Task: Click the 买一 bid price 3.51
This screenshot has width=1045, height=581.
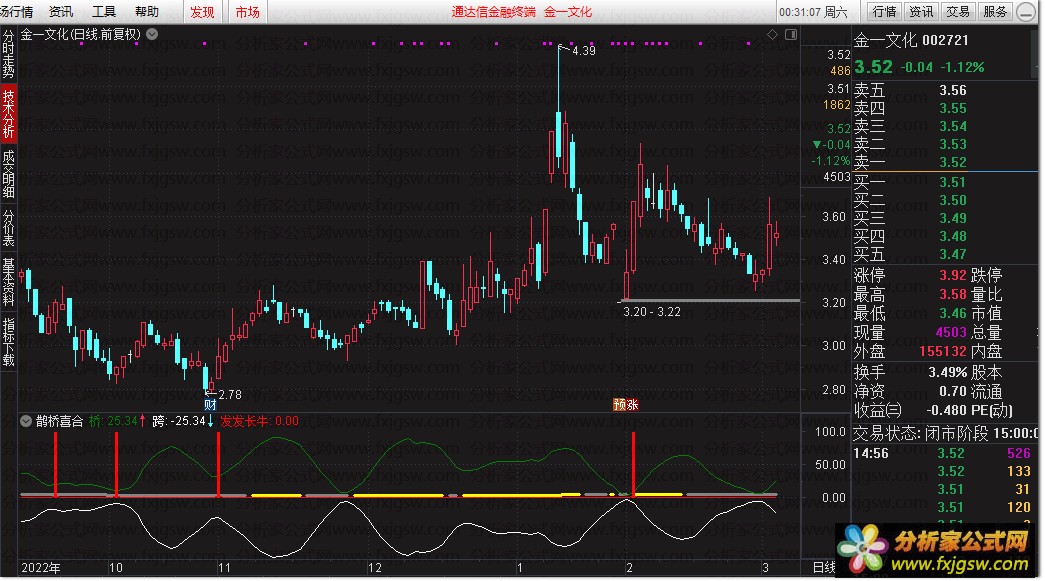Action: tap(953, 182)
